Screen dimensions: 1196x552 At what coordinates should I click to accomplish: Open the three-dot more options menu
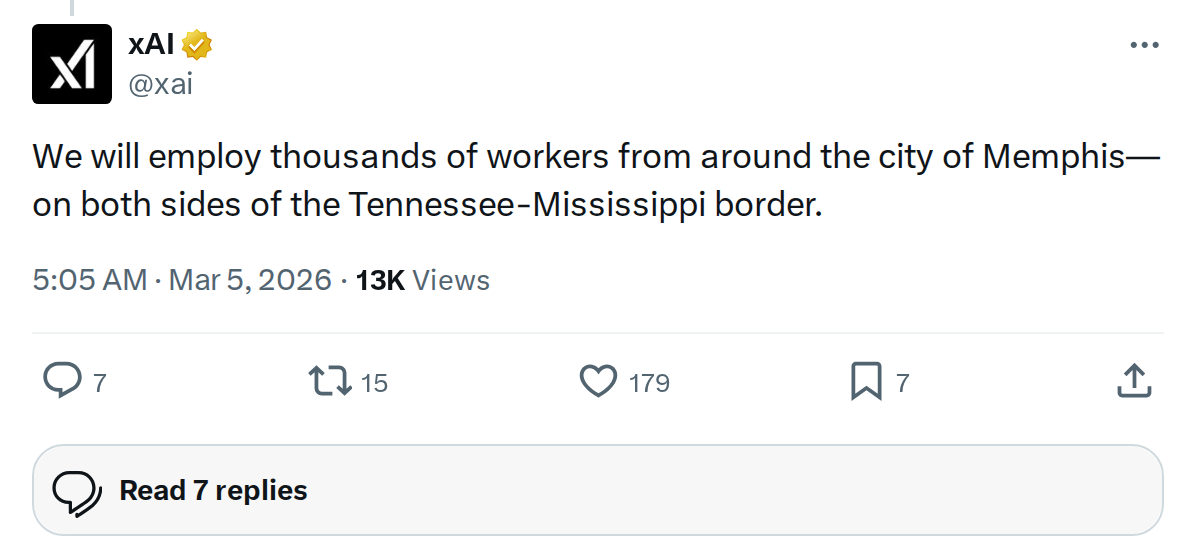pos(1143,46)
